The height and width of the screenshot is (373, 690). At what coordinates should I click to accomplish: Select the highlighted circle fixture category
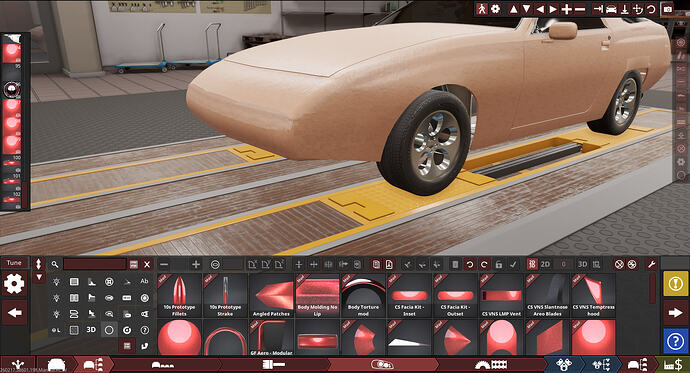[x=109, y=329]
